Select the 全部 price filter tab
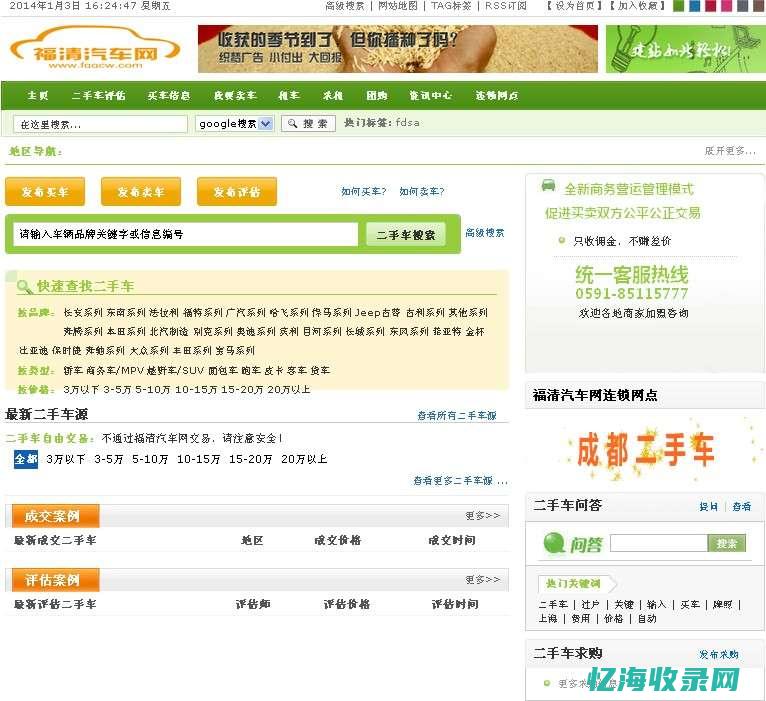The image size is (766, 701). tap(26, 459)
